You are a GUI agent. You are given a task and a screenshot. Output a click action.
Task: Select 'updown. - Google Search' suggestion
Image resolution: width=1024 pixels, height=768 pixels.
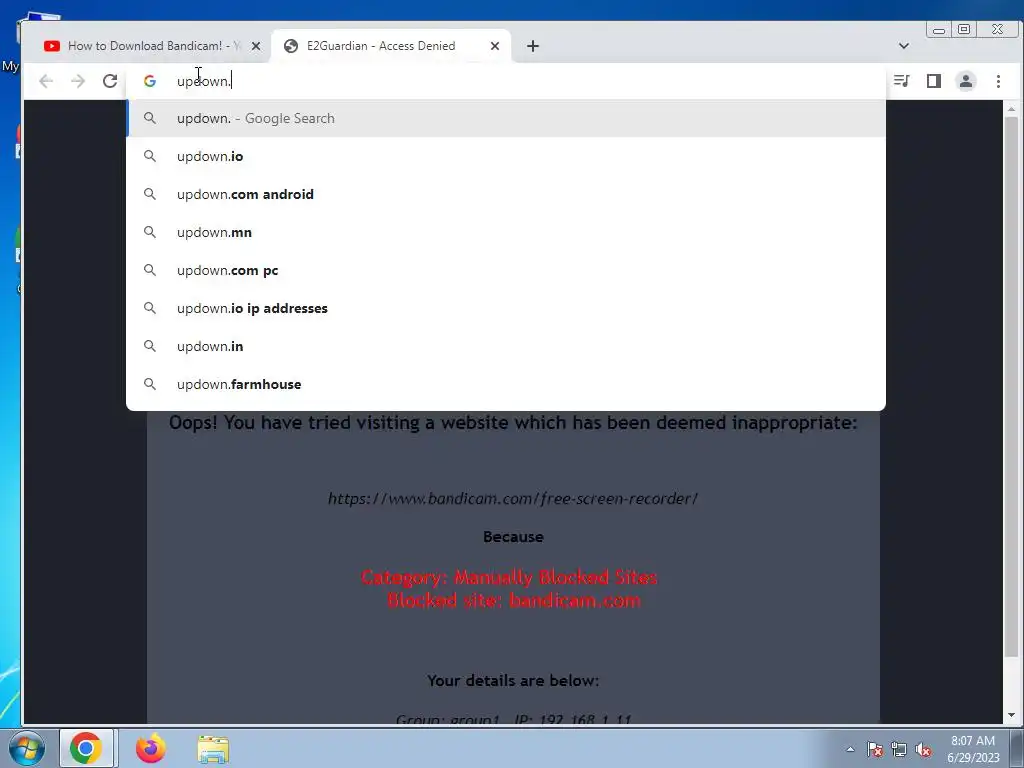coord(506,118)
